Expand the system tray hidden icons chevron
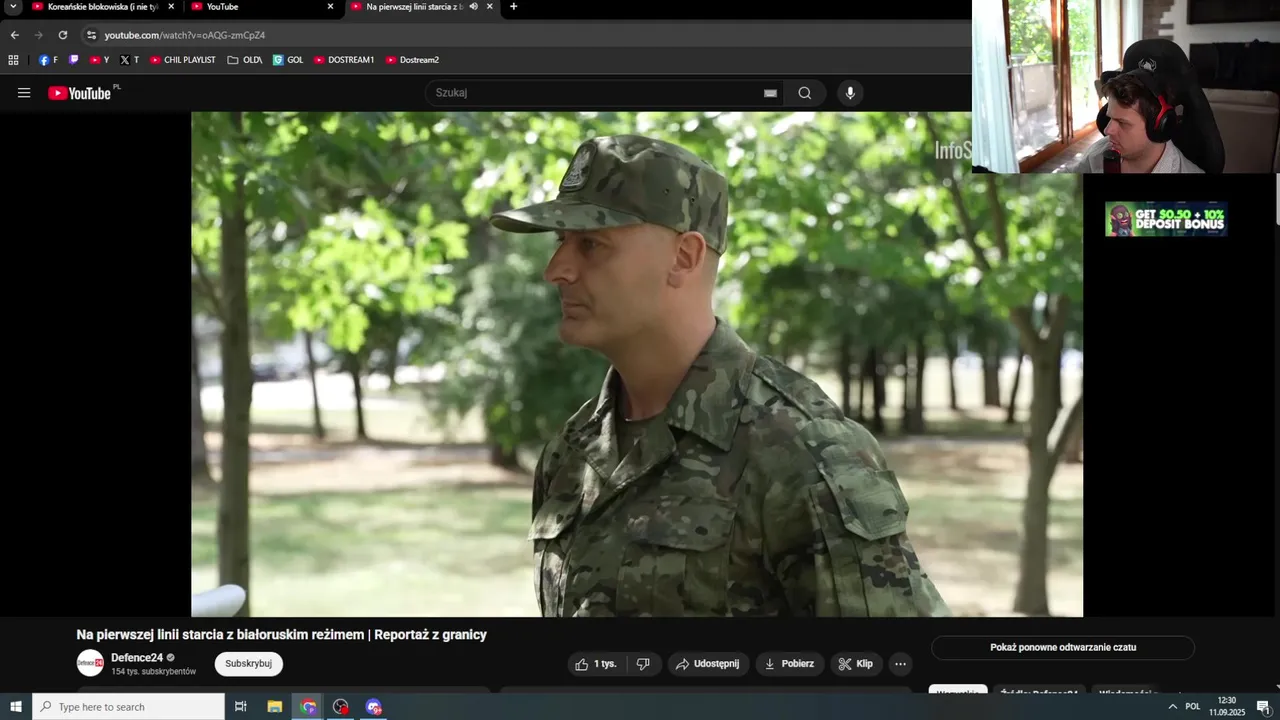 [1172, 707]
